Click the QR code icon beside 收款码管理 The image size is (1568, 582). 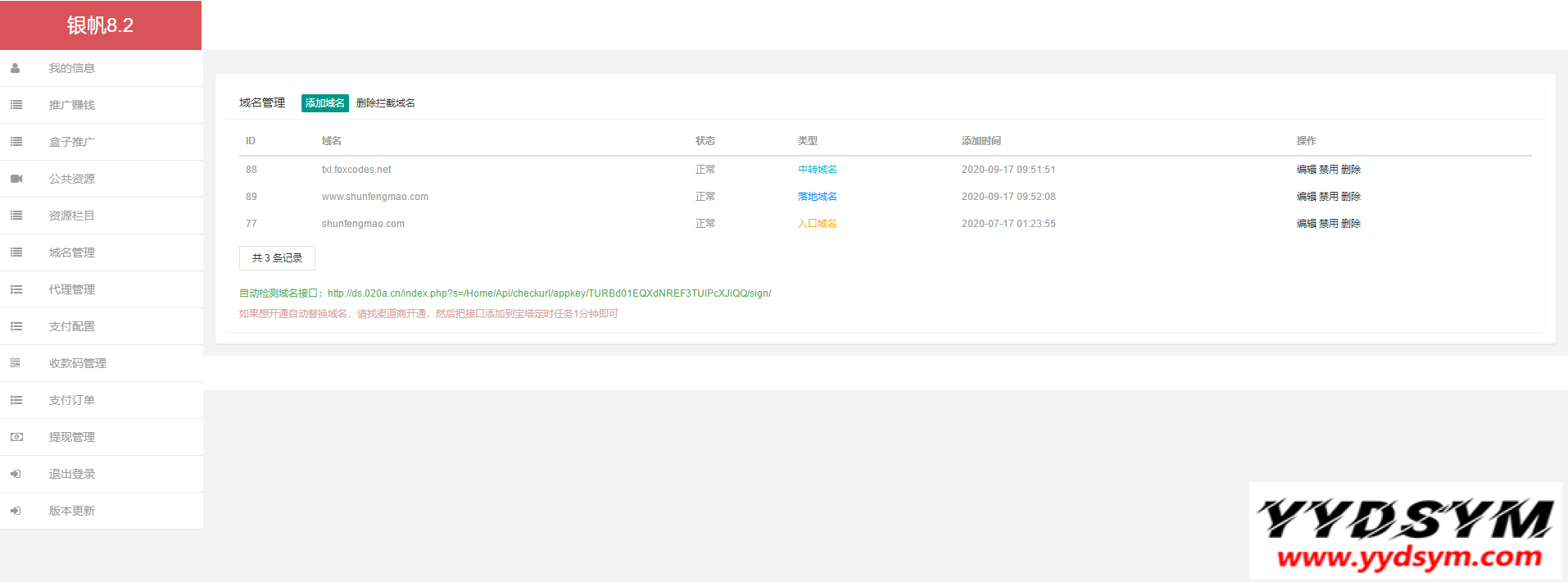point(16,363)
